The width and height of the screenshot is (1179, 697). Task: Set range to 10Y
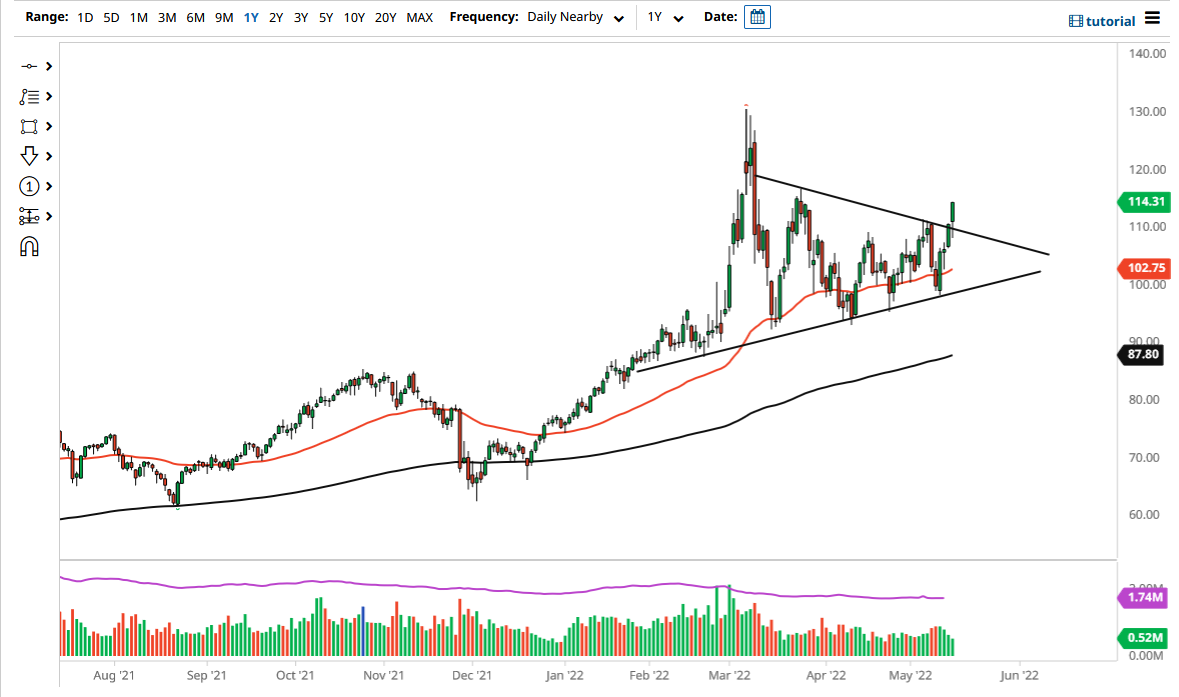pyautogui.click(x=354, y=17)
